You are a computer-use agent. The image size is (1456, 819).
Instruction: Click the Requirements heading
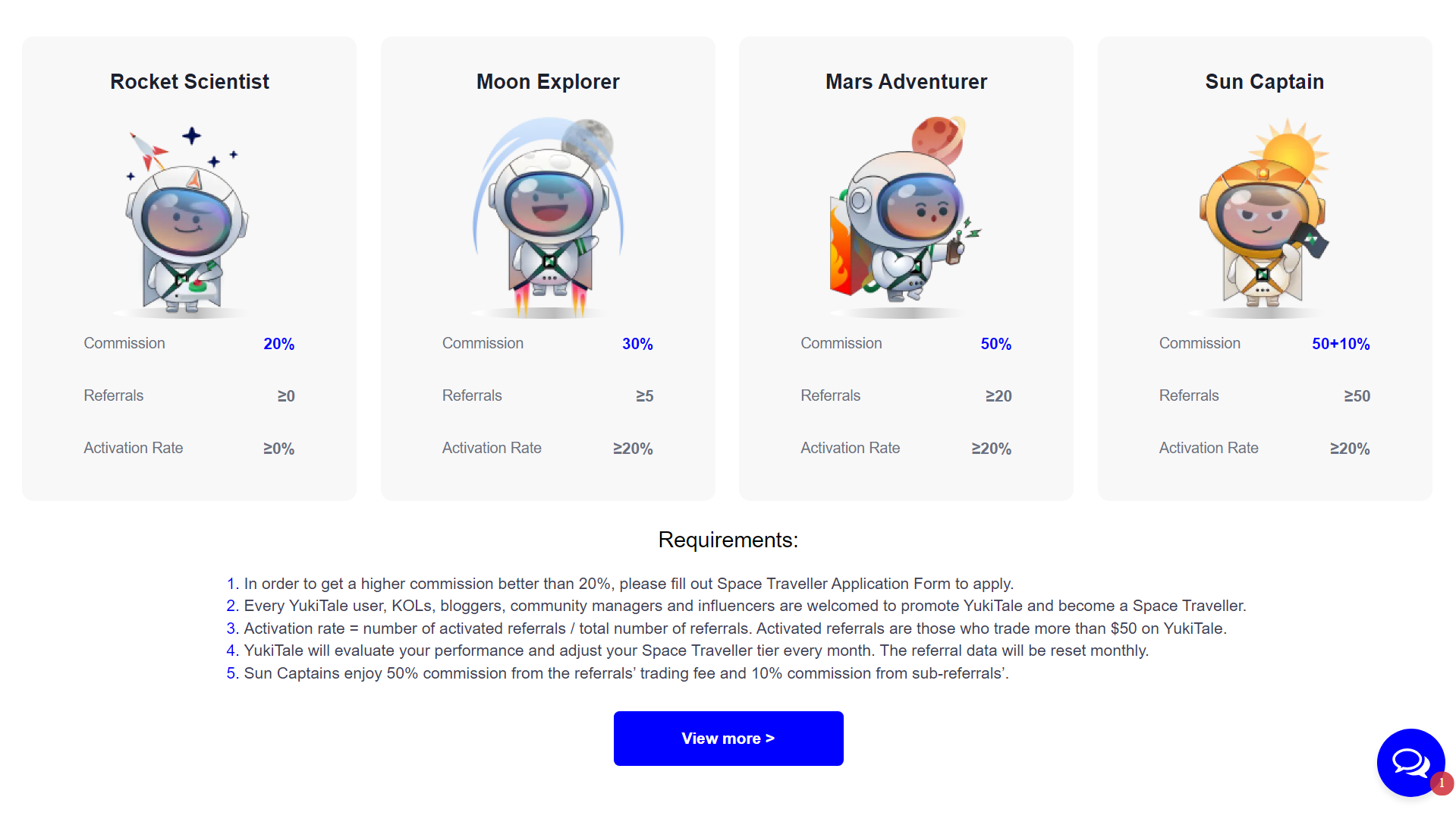click(x=728, y=540)
